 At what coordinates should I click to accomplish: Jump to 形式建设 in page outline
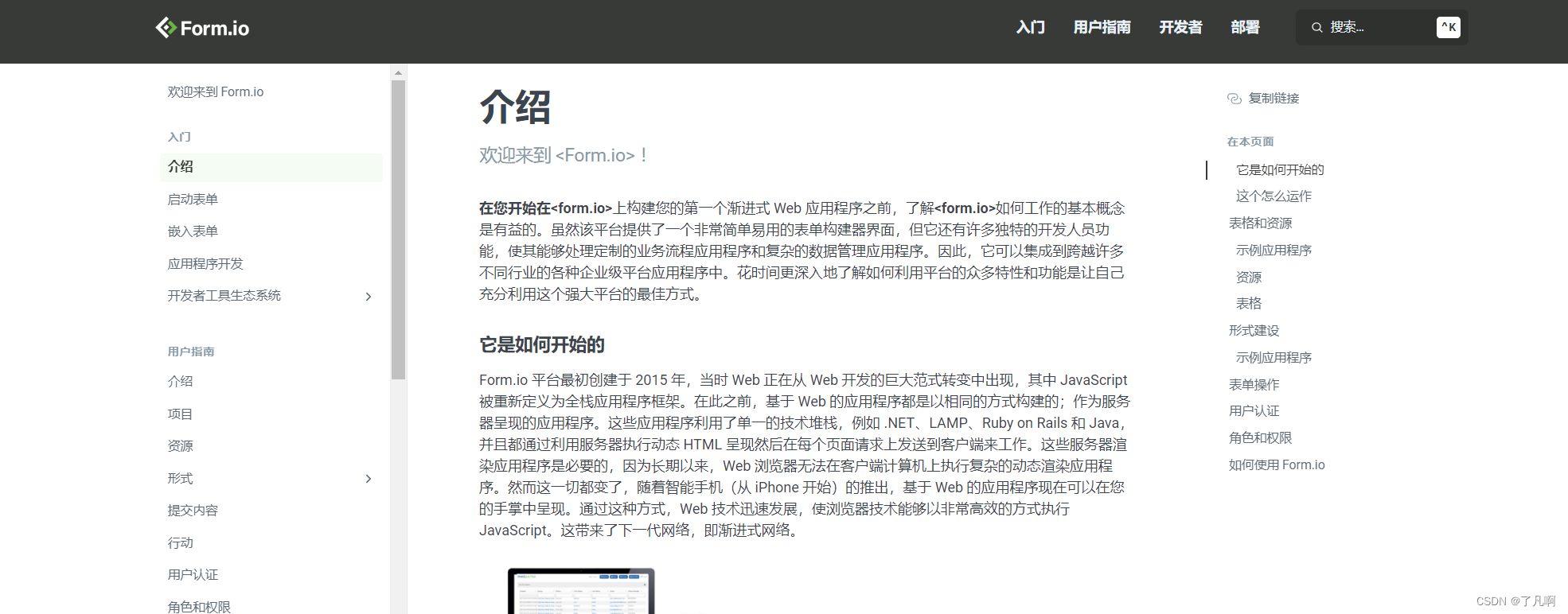[1254, 331]
